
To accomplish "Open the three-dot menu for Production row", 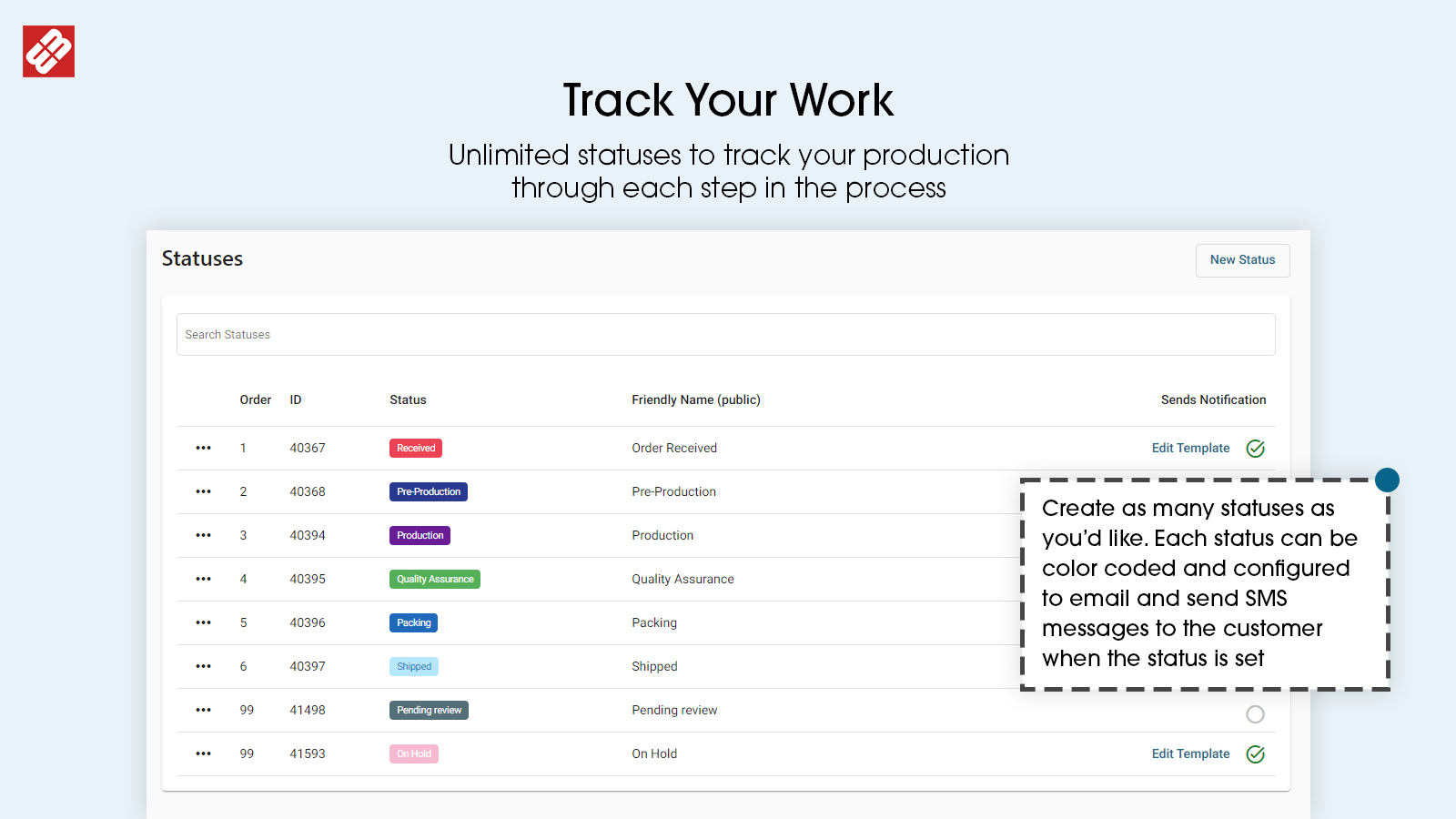I will (x=203, y=535).
